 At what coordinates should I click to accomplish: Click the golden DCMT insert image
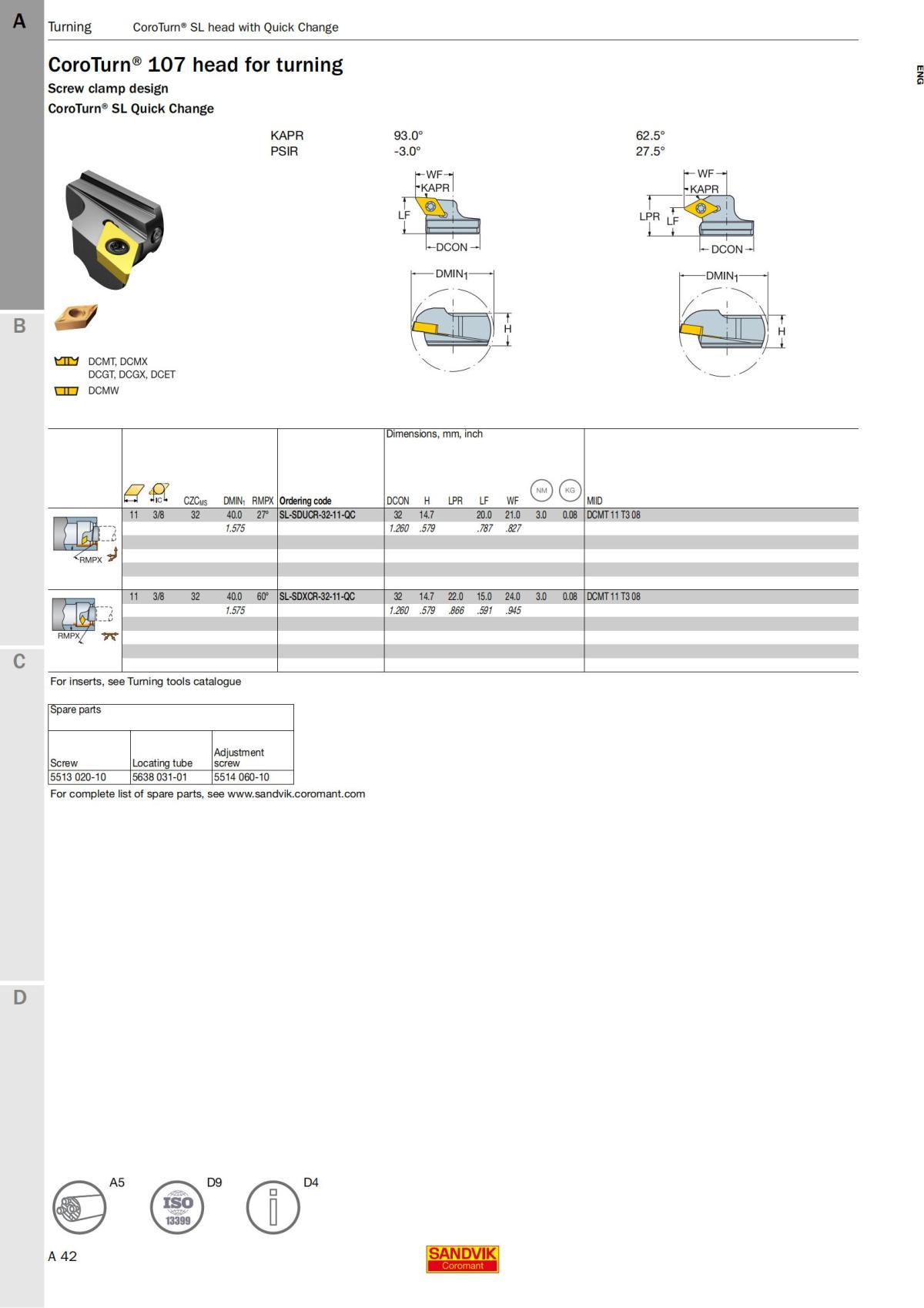tap(75, 317)
